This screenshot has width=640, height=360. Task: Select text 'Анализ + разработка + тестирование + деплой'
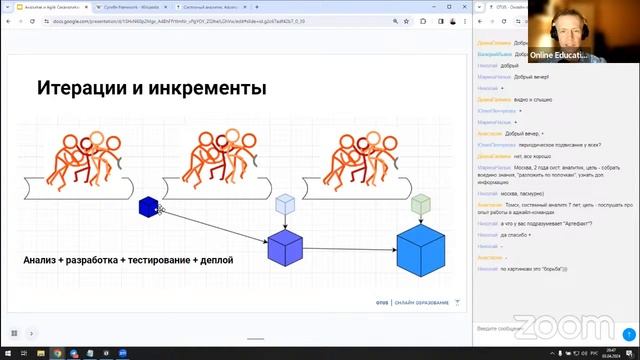[x=128, y=260]
